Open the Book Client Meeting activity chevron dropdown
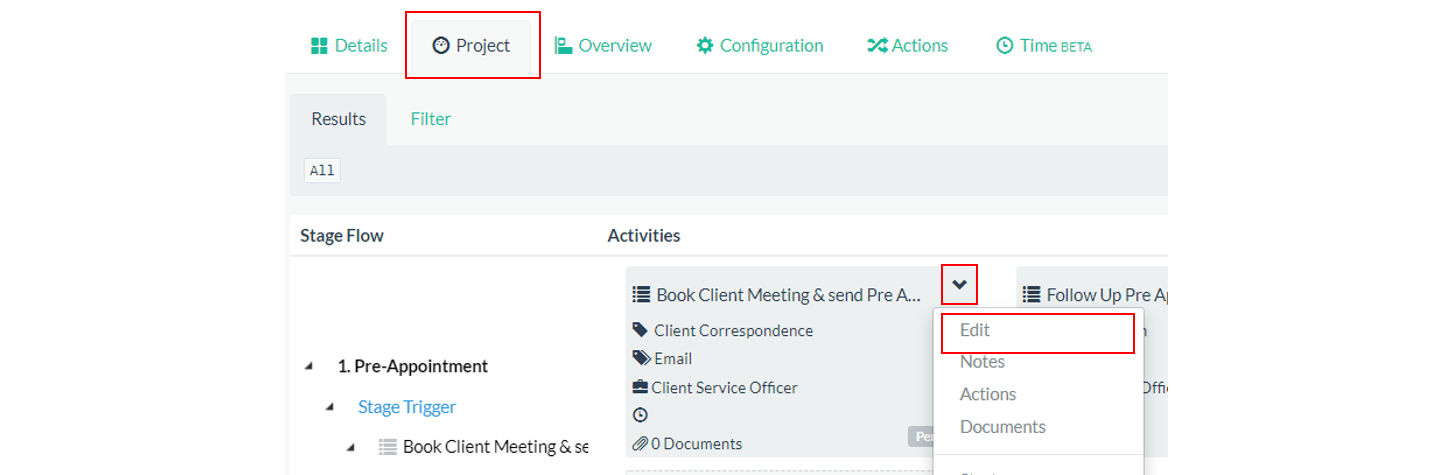Screen dimensions: 1451x475 click(x=959, y=285)
